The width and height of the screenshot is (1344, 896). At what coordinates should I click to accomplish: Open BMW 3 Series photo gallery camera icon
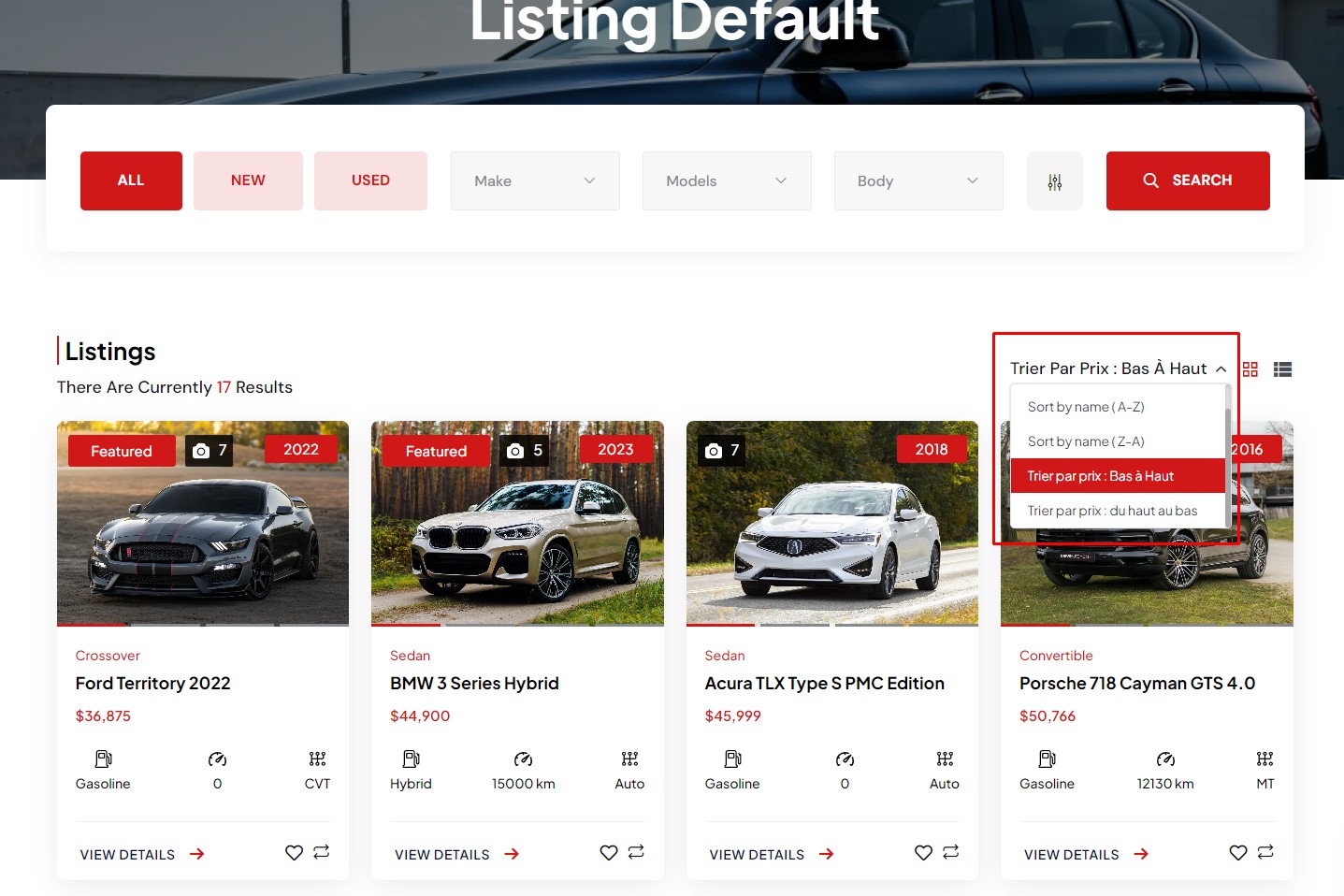515,451
